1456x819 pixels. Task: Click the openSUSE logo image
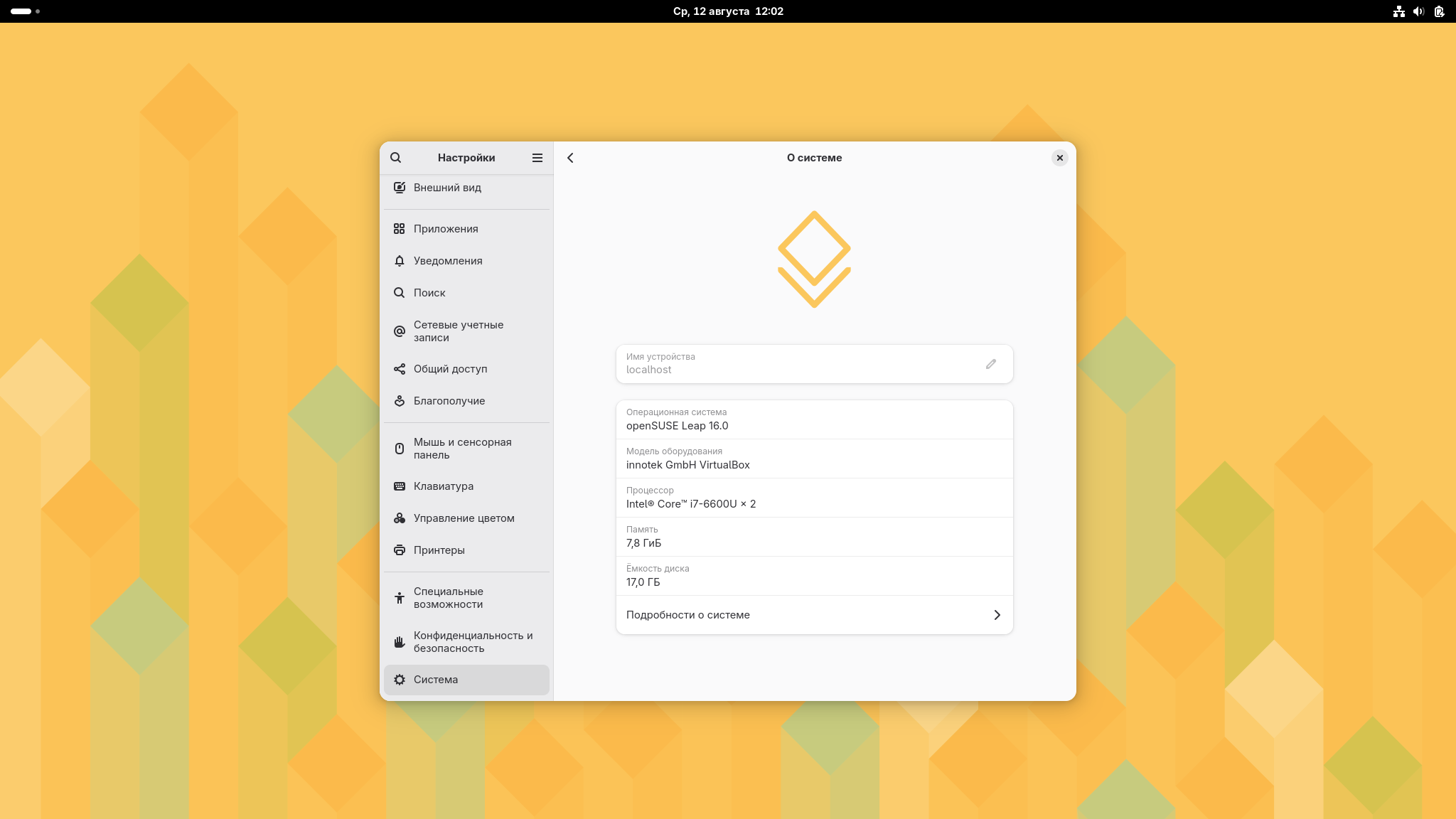(x=815, y=259)
